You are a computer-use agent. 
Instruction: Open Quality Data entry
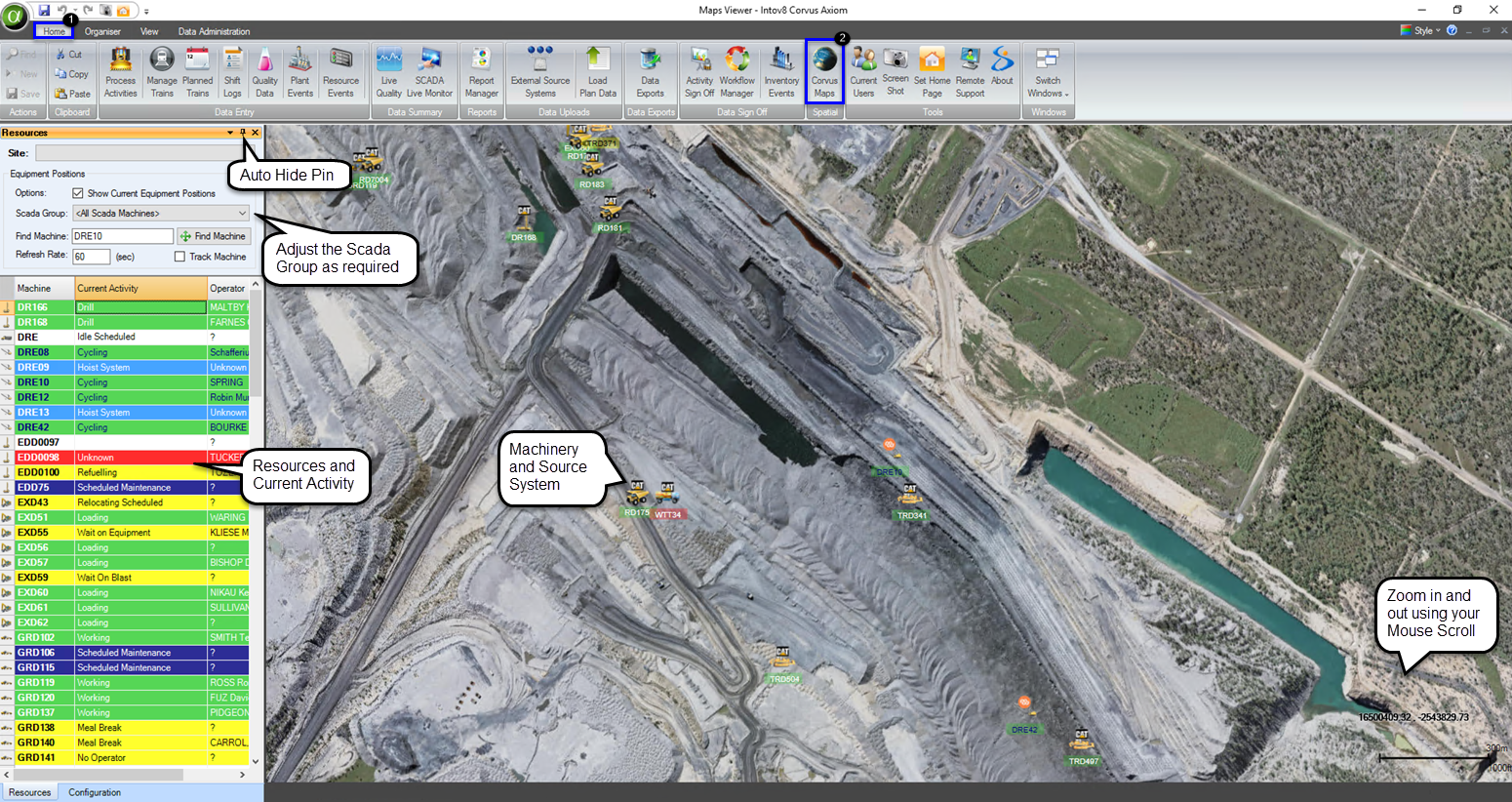[x=264, y=72]
